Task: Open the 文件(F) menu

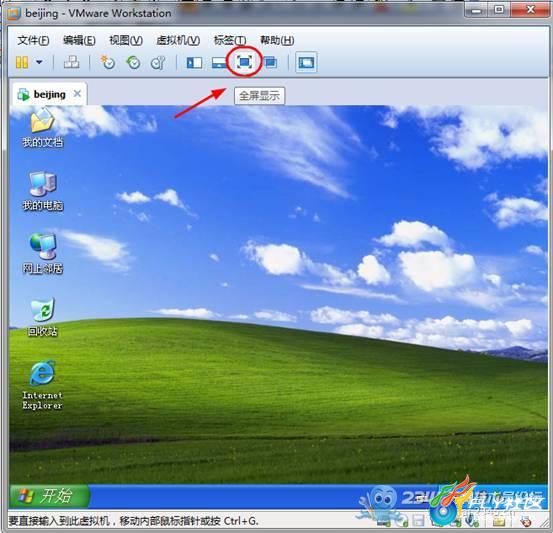Action: [33, 40]
